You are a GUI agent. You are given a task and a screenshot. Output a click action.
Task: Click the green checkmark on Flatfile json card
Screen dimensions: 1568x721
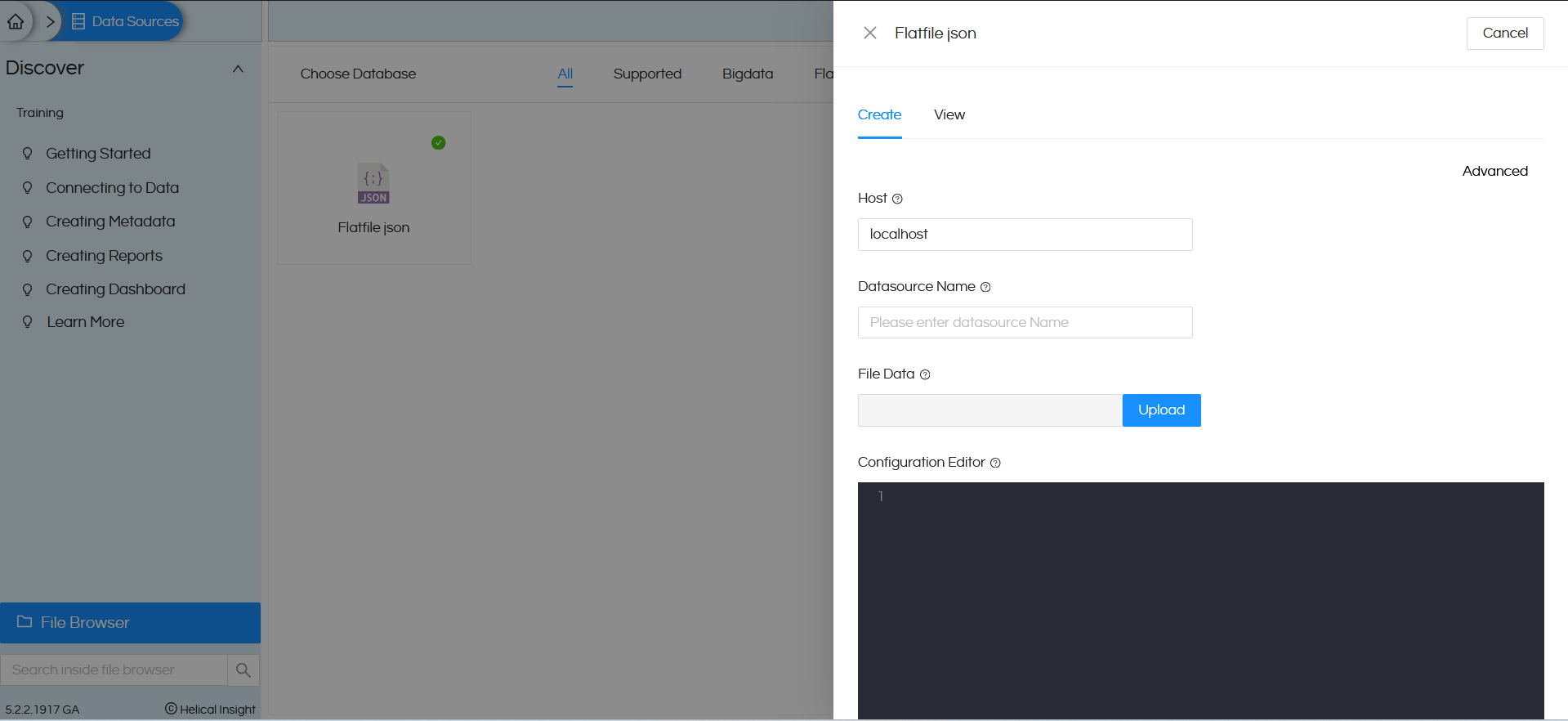tap(439, 143)
